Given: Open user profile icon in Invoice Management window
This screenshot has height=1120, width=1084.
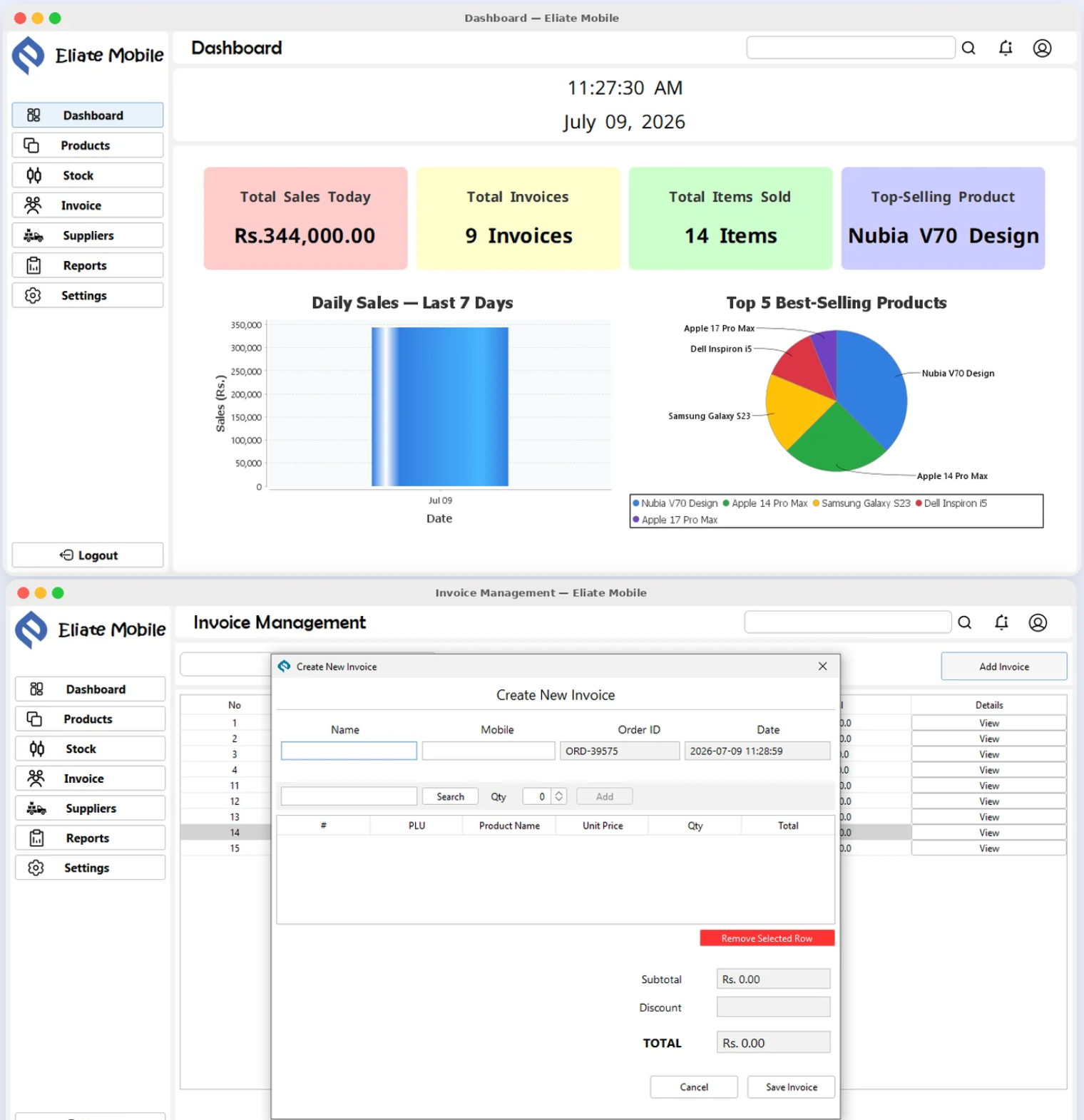Looking at the screenshot, I should tap(1038, 622).
